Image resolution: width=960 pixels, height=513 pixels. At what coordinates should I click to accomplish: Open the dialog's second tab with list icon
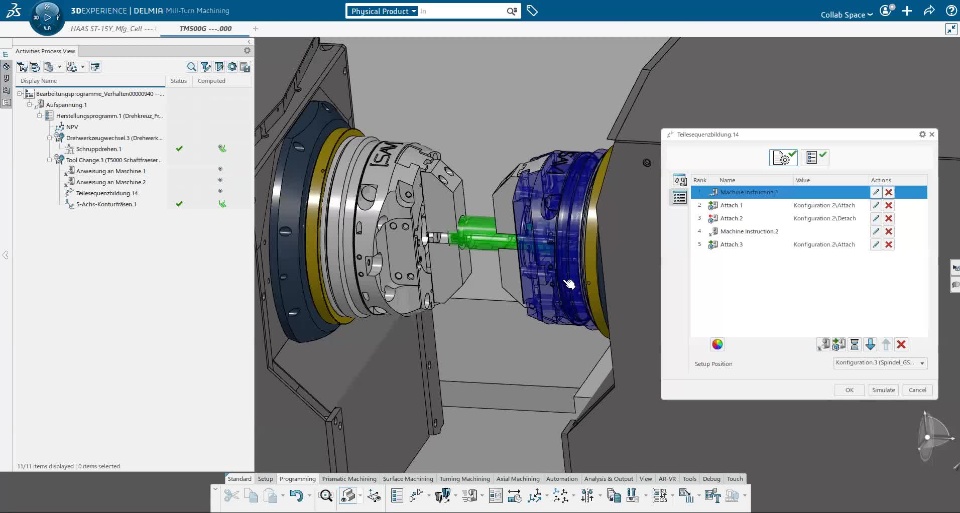coord(816,157)
